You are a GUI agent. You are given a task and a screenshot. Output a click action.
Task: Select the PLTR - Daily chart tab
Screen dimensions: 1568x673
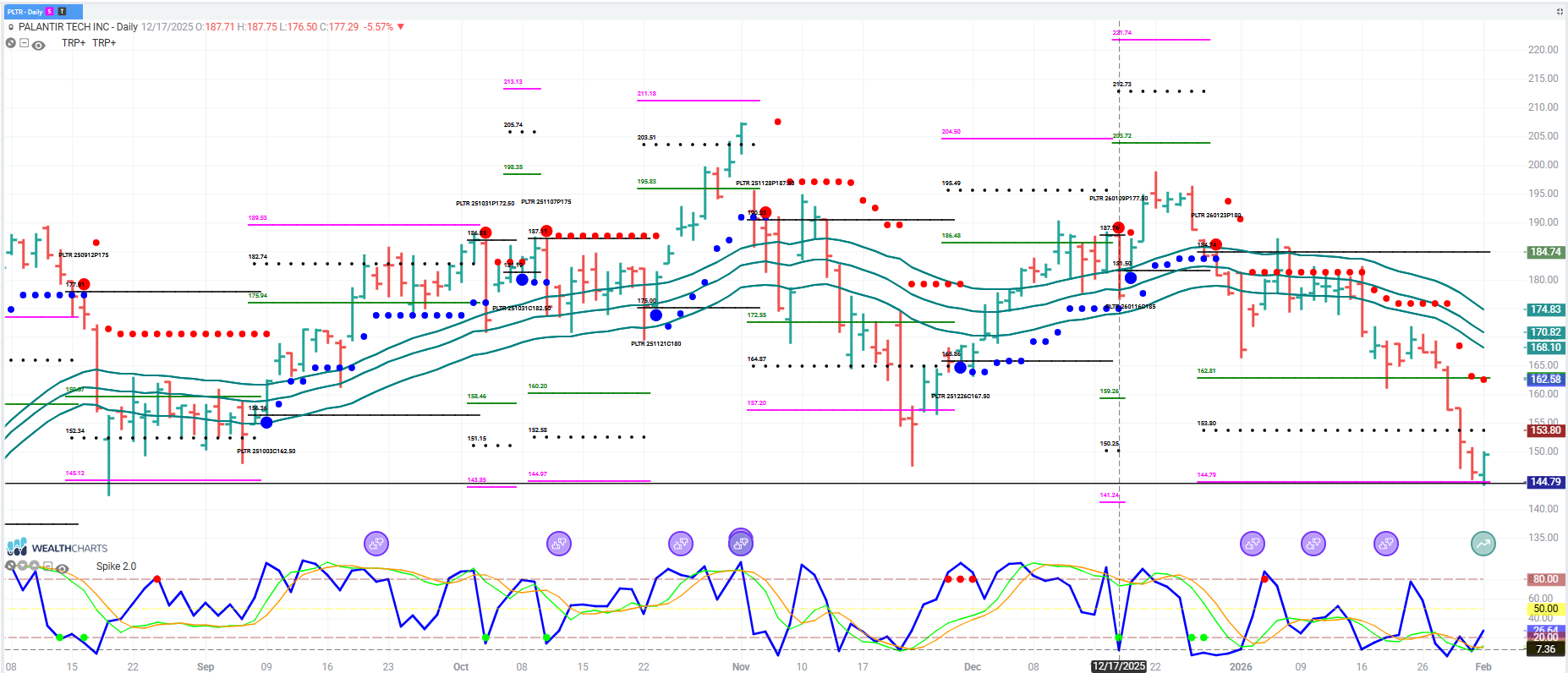25,12
